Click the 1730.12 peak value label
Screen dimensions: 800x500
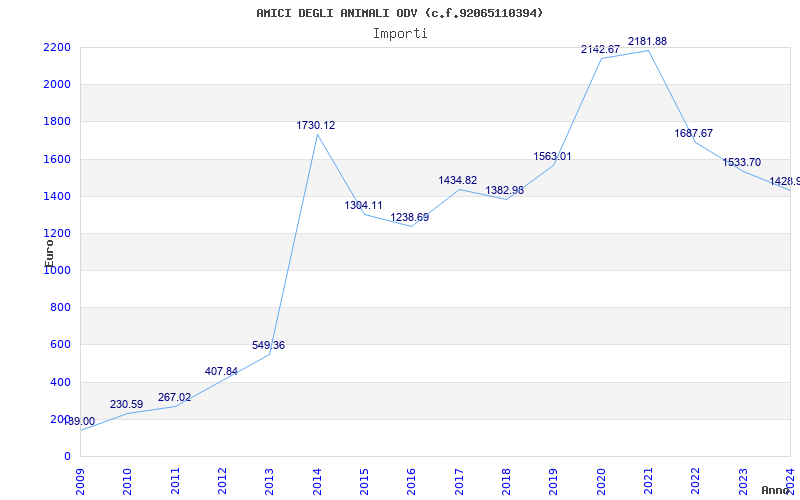[316, 126]
